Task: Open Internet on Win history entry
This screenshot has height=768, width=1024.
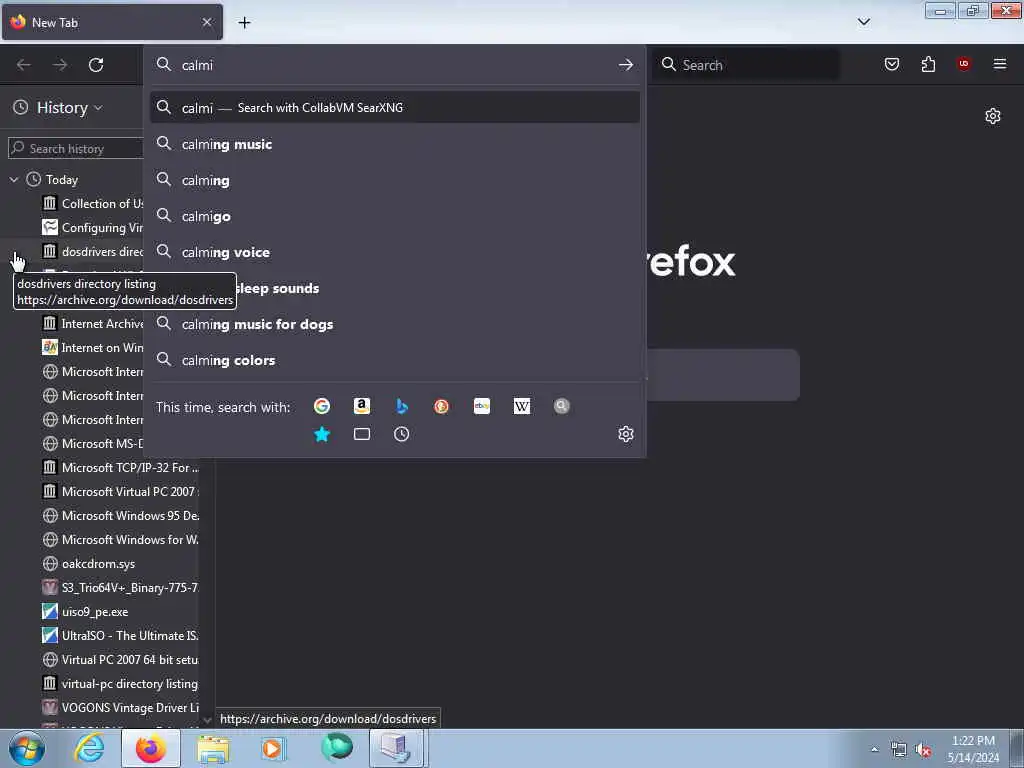Action: [x=92, y=347]
